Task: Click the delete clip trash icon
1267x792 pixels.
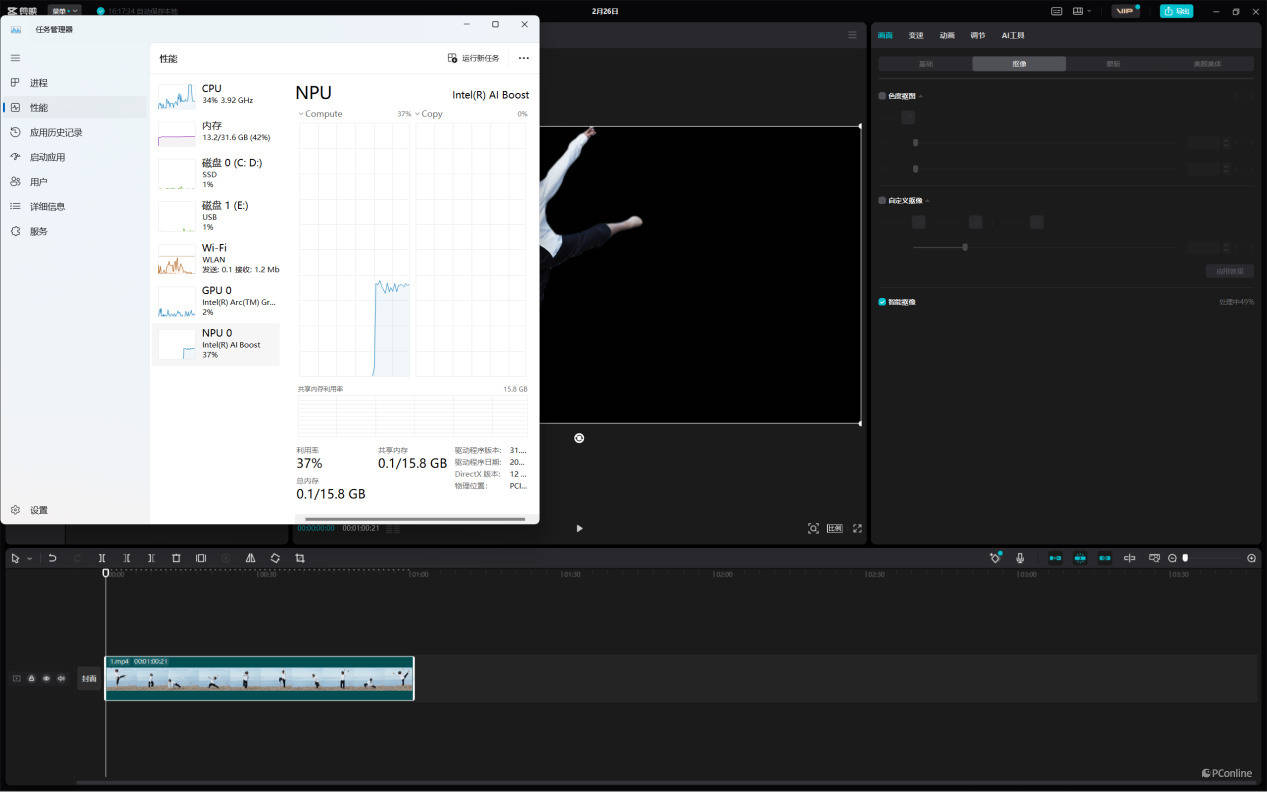Action: pos(176,558)
